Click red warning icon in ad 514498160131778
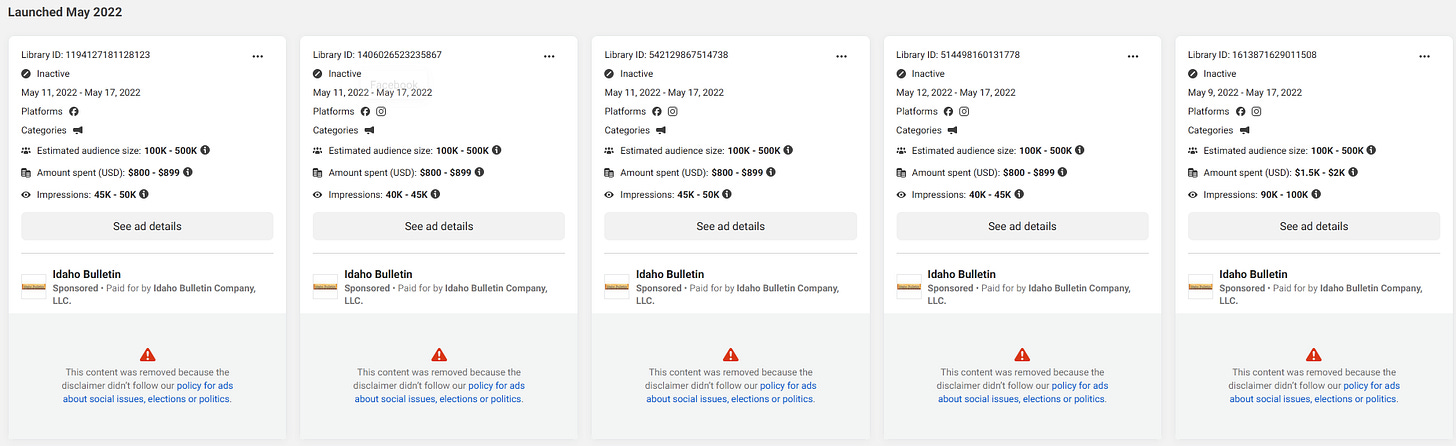1456x446 pixels. [1022, 354]
